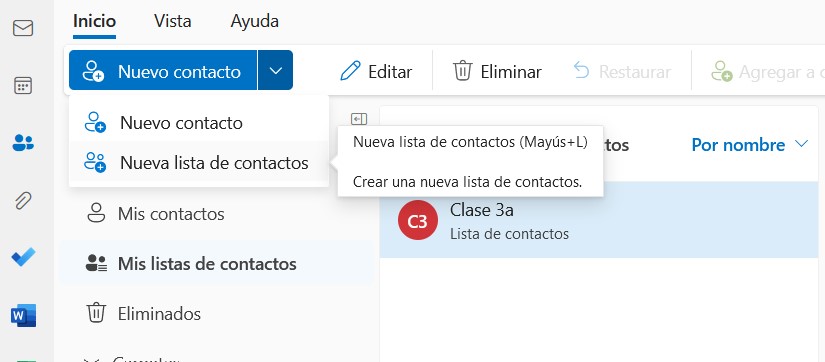Select Mis listas de contactos folder
Image resolution: width=825 pixels, height=362 pixels.
(217, 263)
